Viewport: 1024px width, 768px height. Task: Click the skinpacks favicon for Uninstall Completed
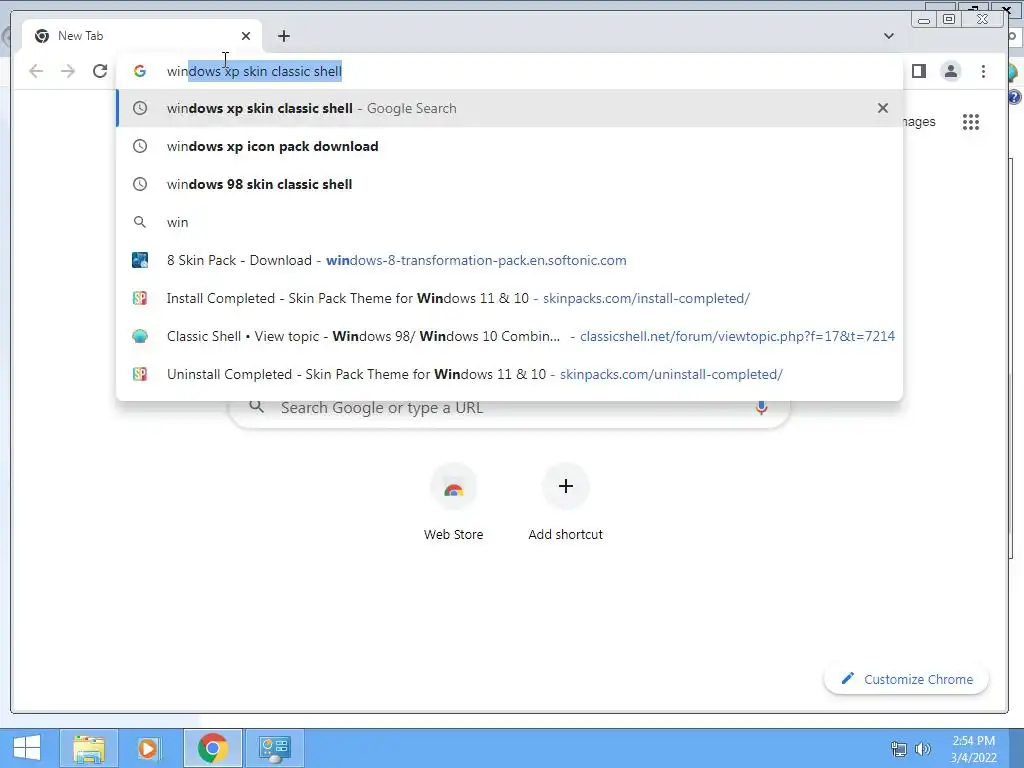(140, 374)
